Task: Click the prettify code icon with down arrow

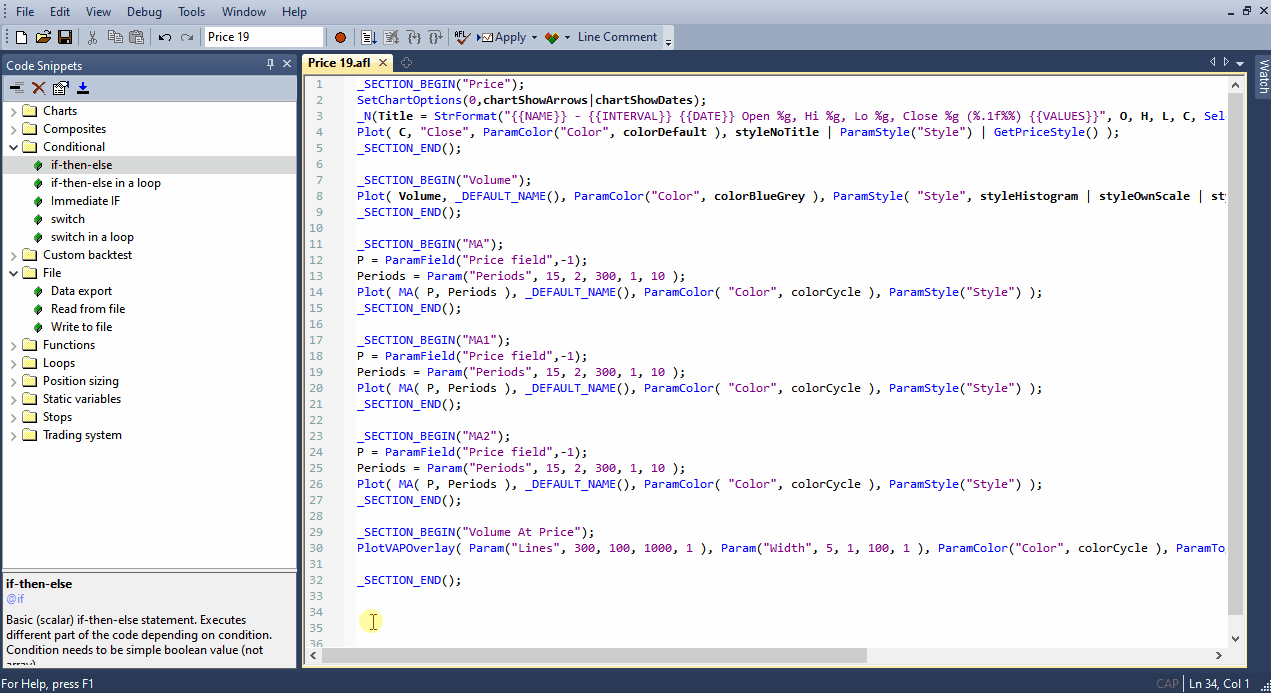Action: [369, 37]
